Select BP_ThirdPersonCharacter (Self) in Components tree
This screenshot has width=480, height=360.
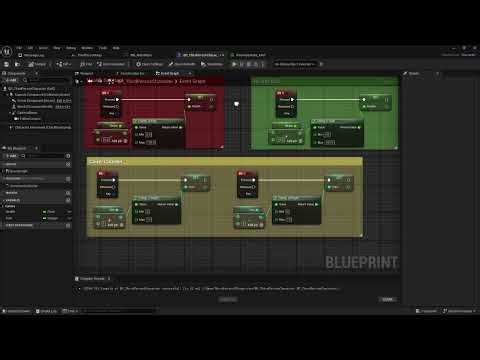(x=31, y=89)
